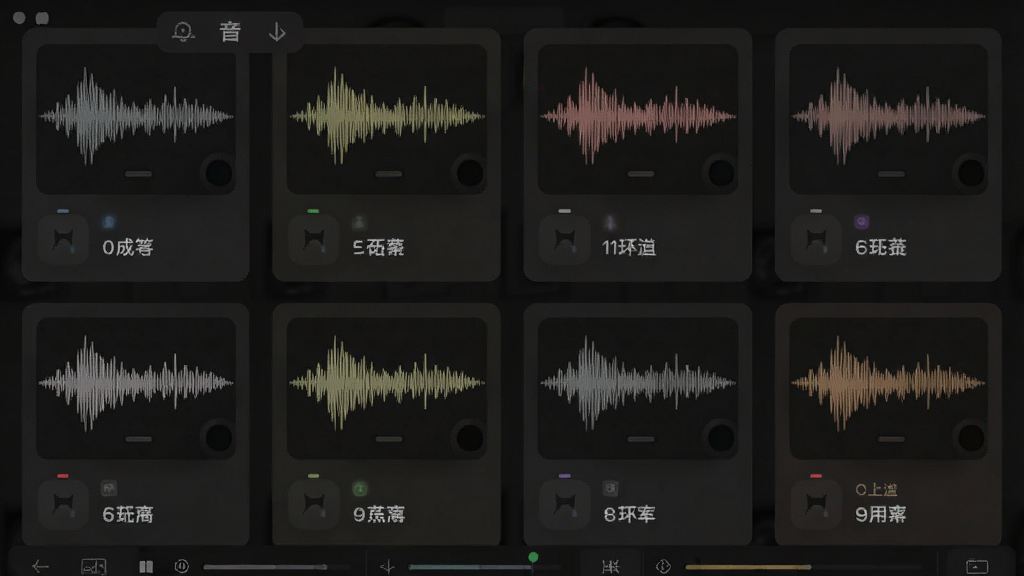The height and width of the screenshot is (576, 1024).
Task: Click the circular power icon beside the pause button
Action: coord(182,566)
